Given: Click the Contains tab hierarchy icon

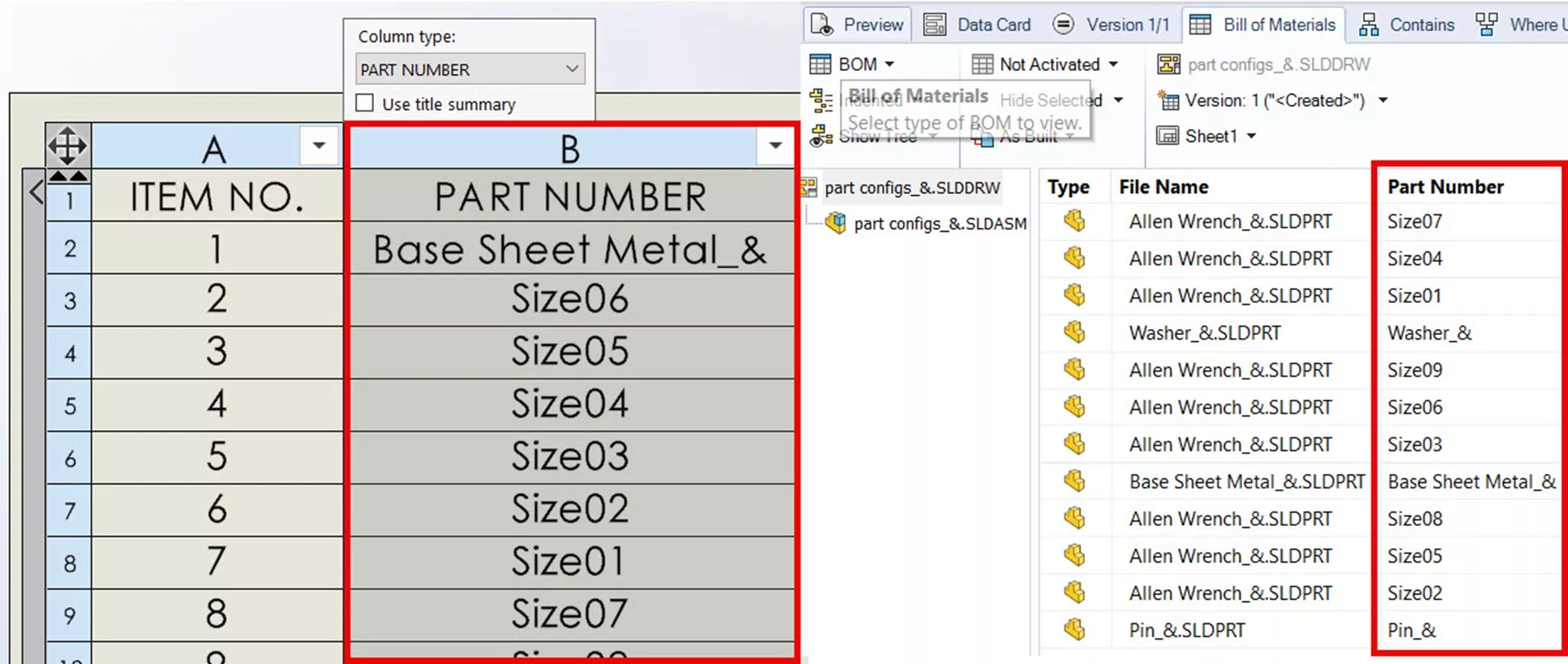Looking at the screenshot, I should (x=1369, y=24).
